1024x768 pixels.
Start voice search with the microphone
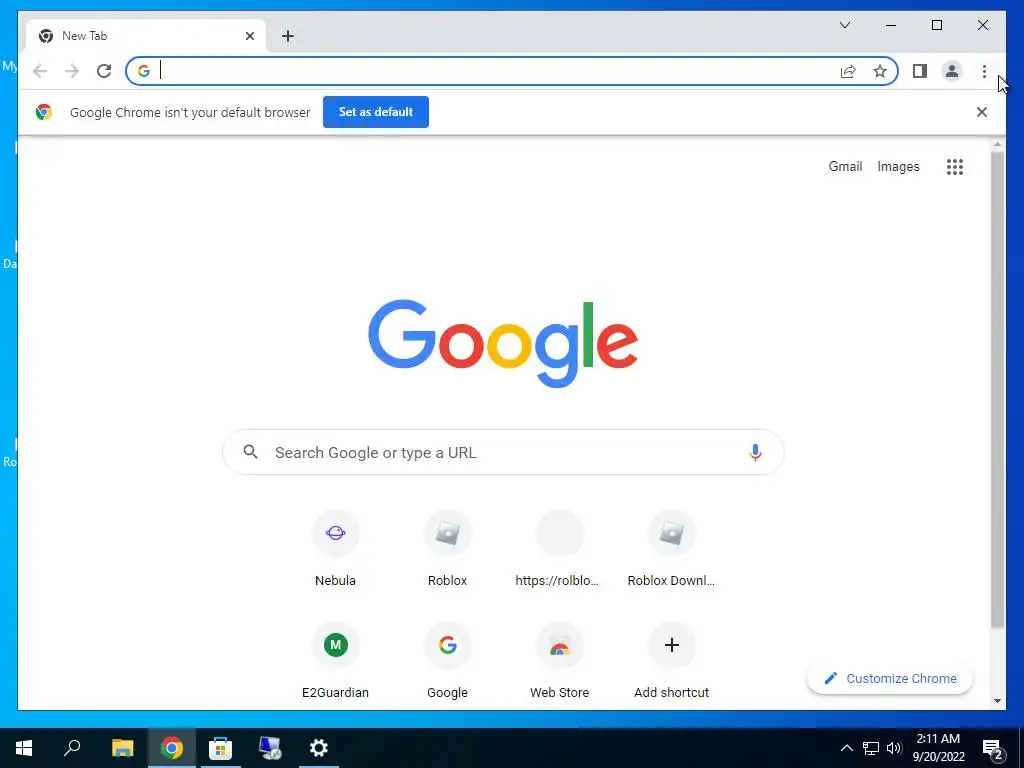[x=755, y=452]
